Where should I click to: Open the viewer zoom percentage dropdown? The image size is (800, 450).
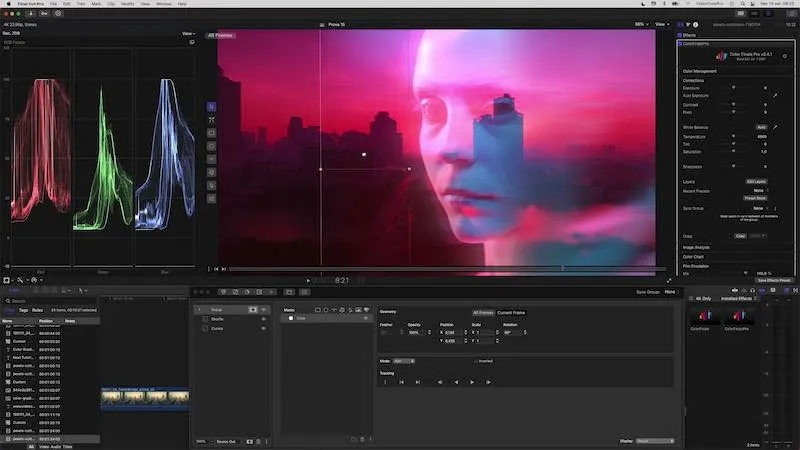point(640,24)
